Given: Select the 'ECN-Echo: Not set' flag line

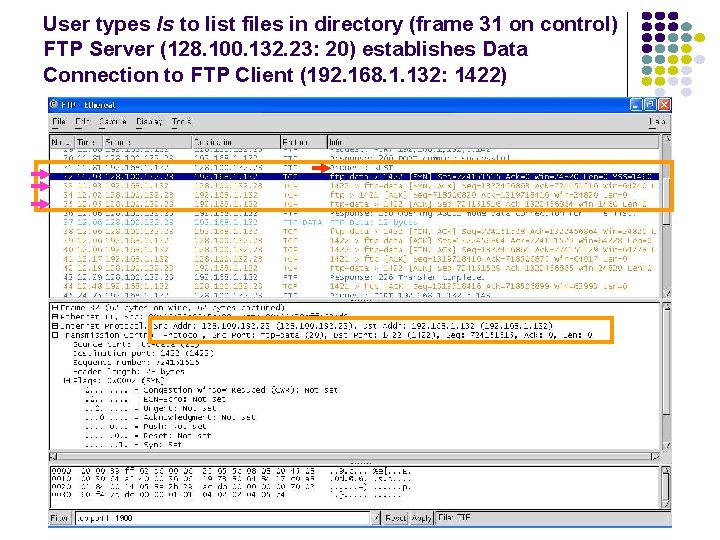Looking at the screenshot, I should (x=155, y=399).
